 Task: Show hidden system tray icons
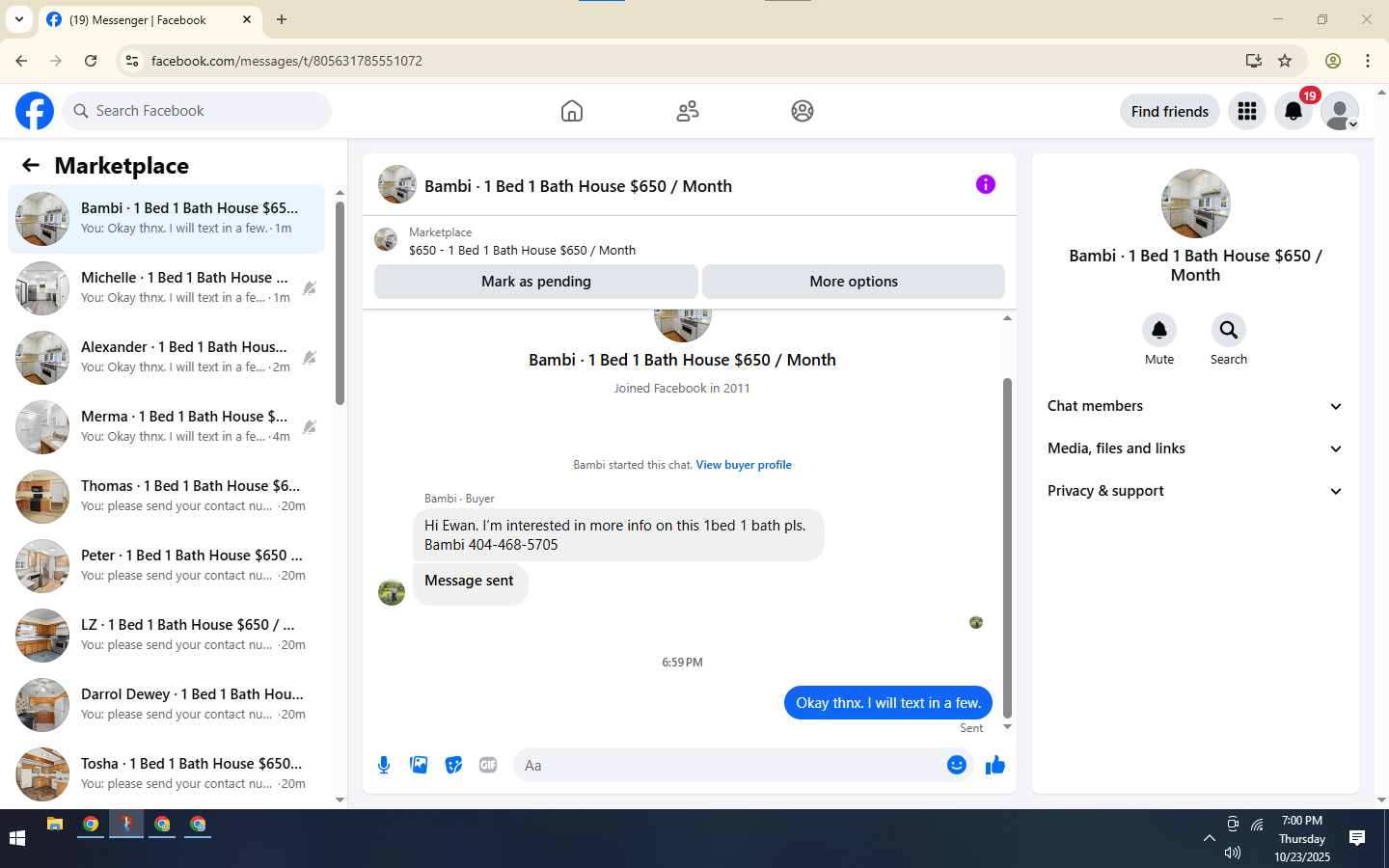pyautogui.click(x=1209, y=838)
